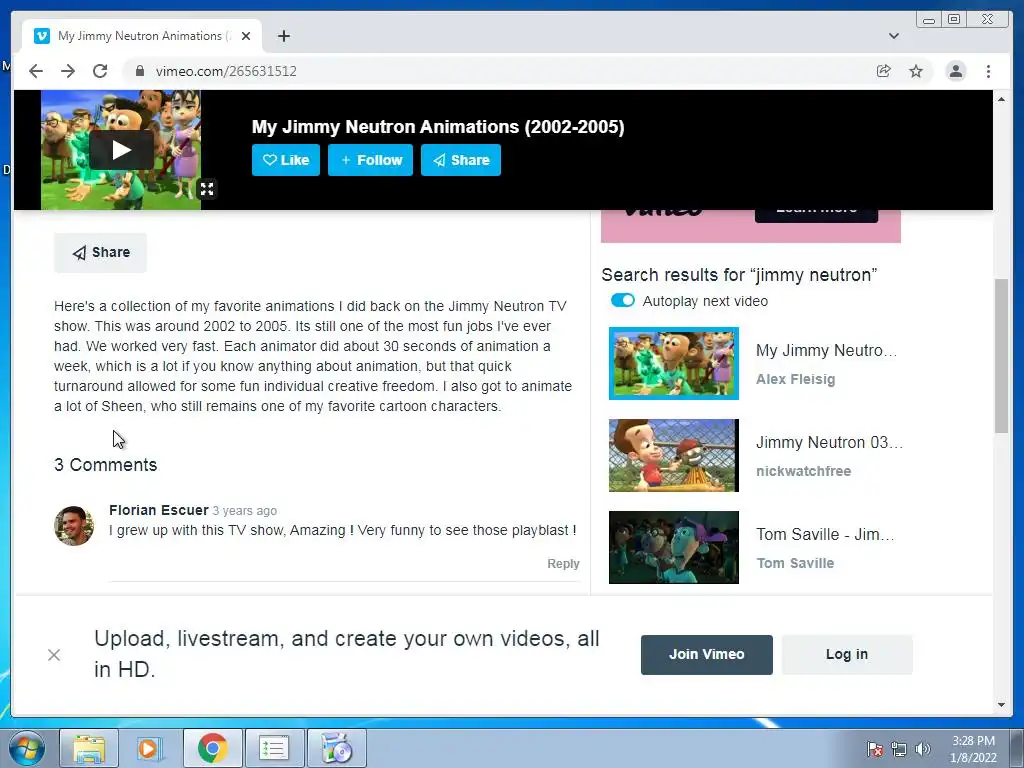Go back to the previous page
The image size is (1024, 768).
click(36, 71)
